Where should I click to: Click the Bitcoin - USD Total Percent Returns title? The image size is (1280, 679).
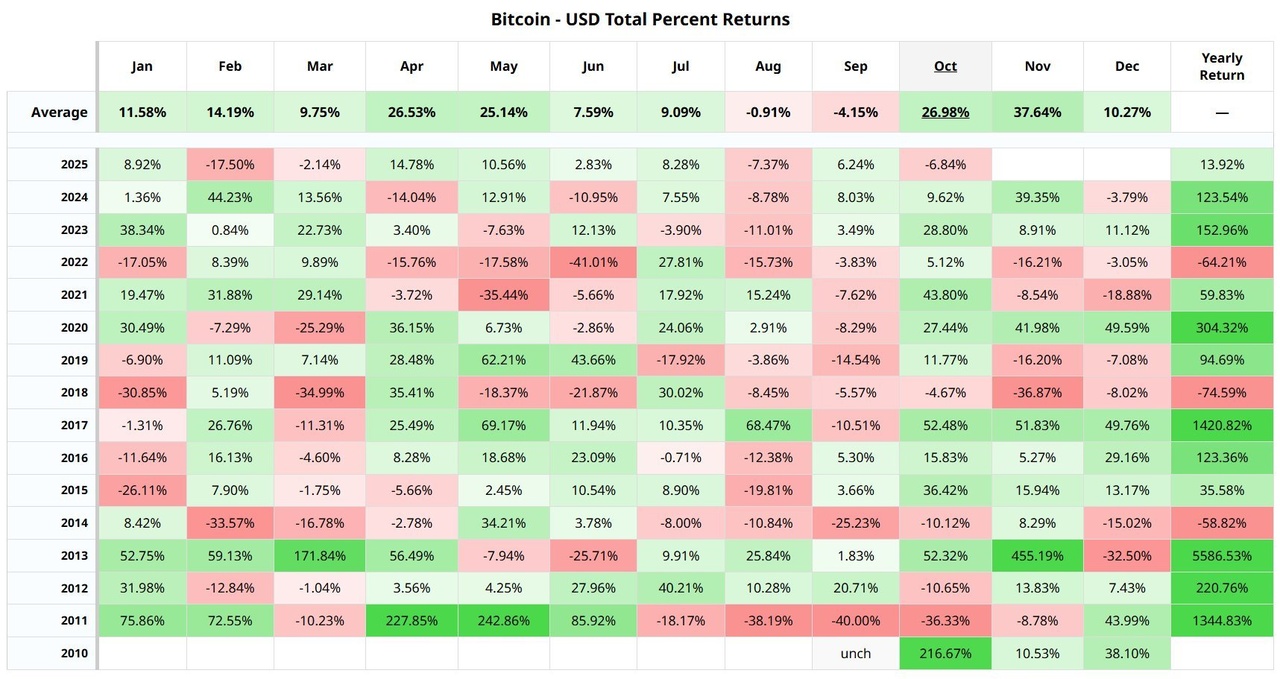click(640, 19)
